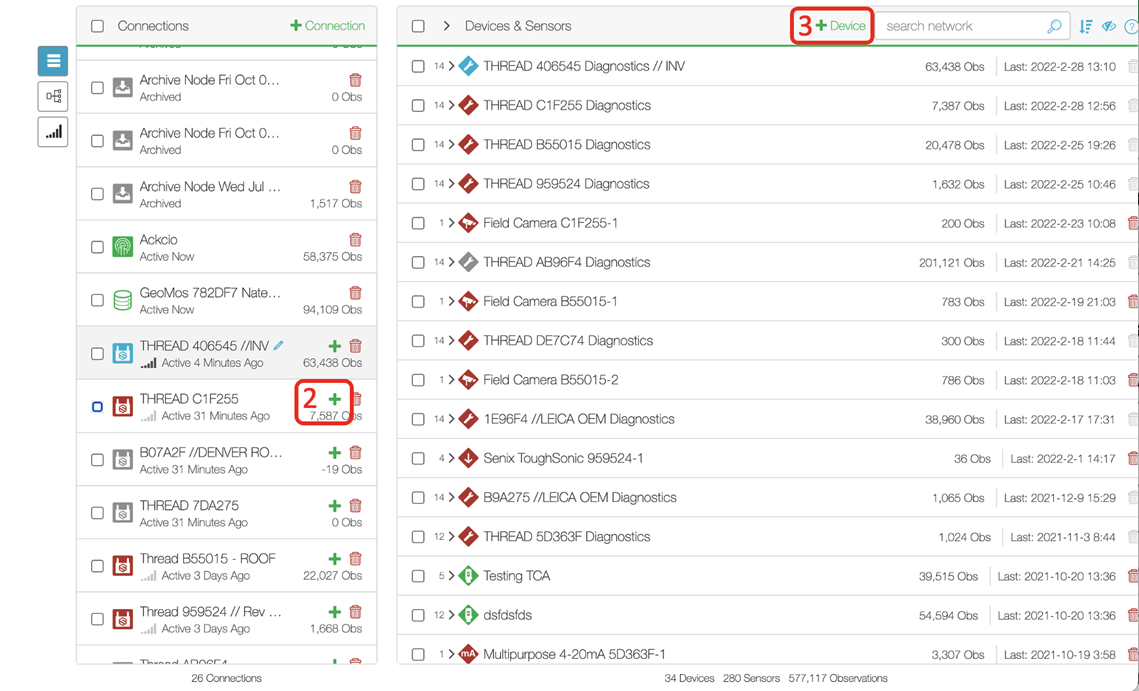Expand all Devices & Sensors header chevron
Viewport: 1139px width, 691px height.
447,26
